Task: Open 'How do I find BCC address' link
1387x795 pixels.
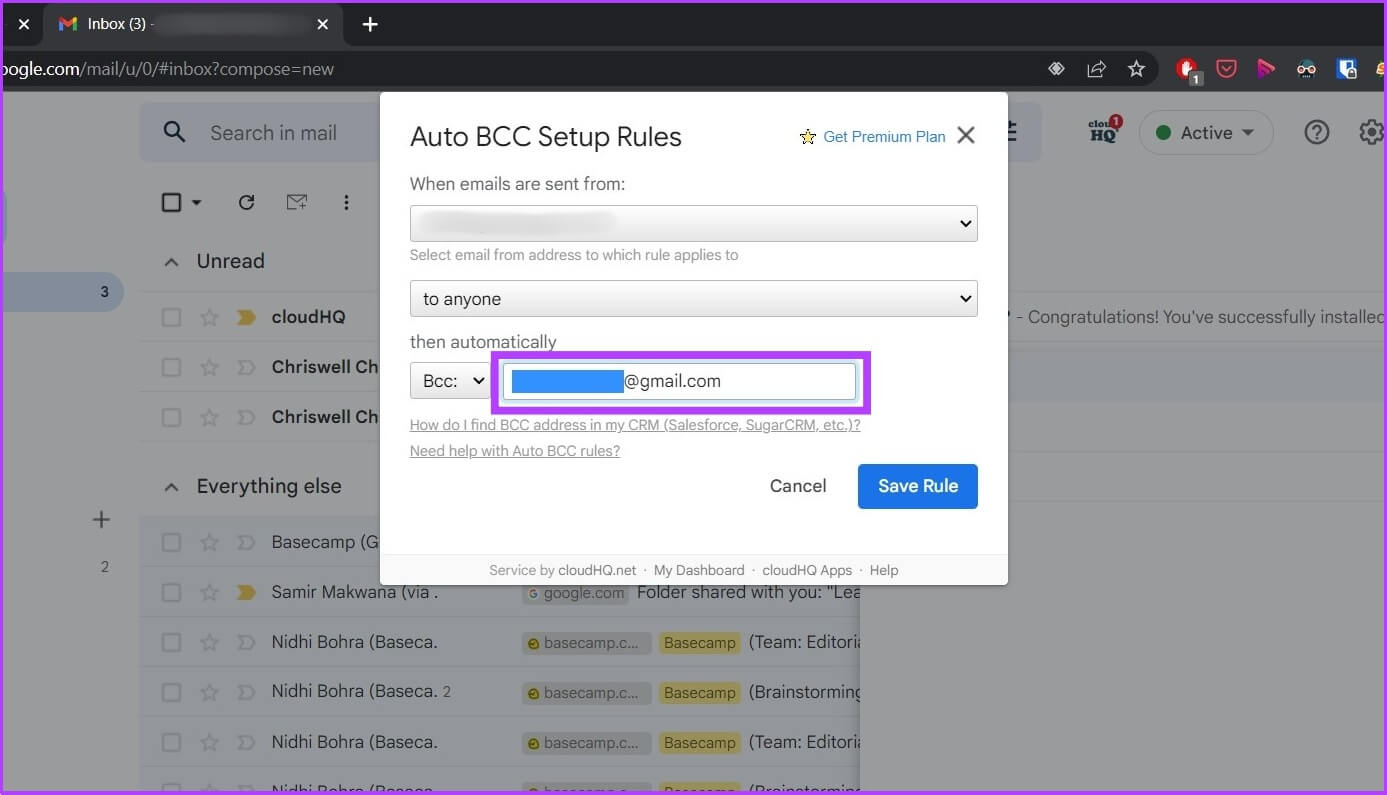Action: [635, 425]
